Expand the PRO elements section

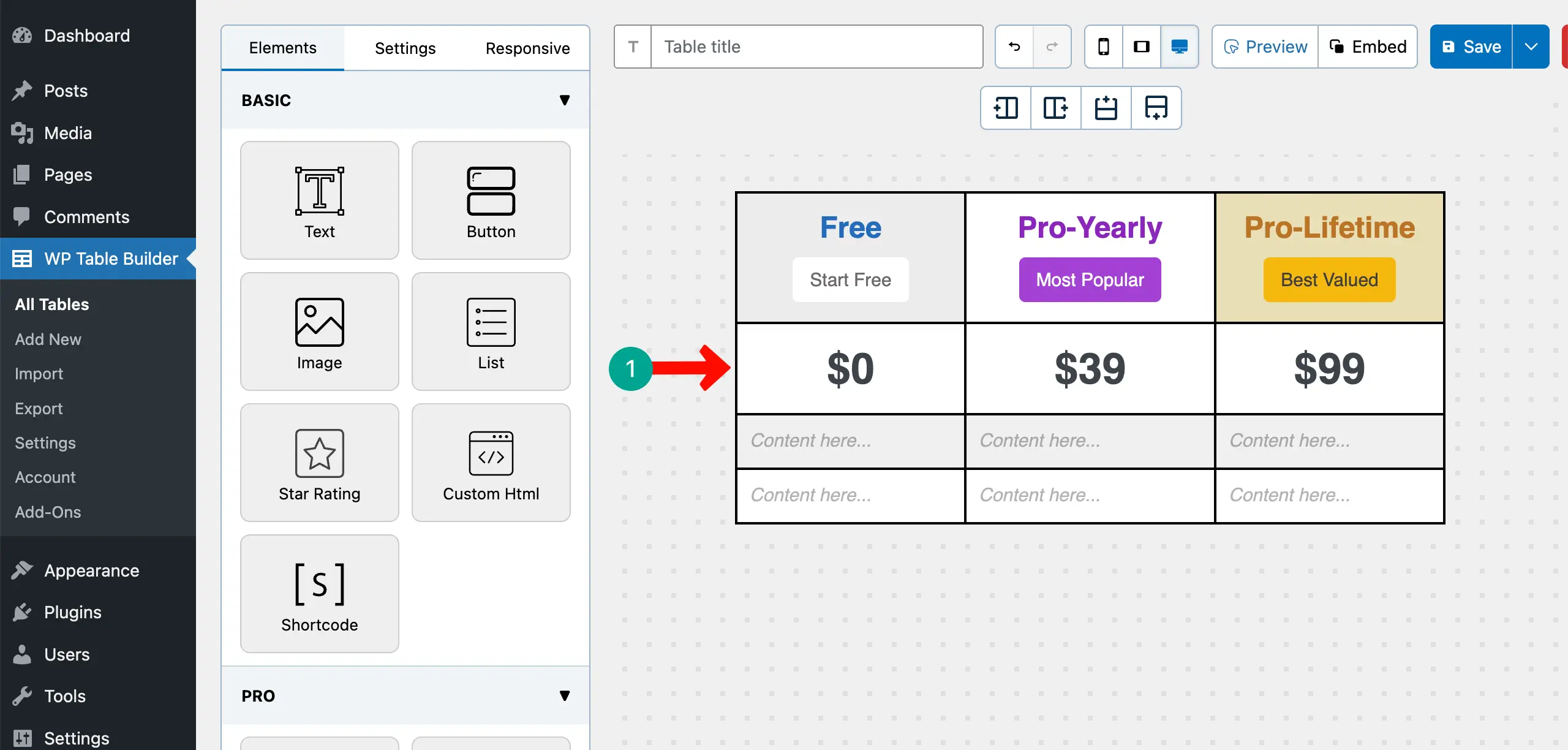pyautogui.click(x=565, y=695)
